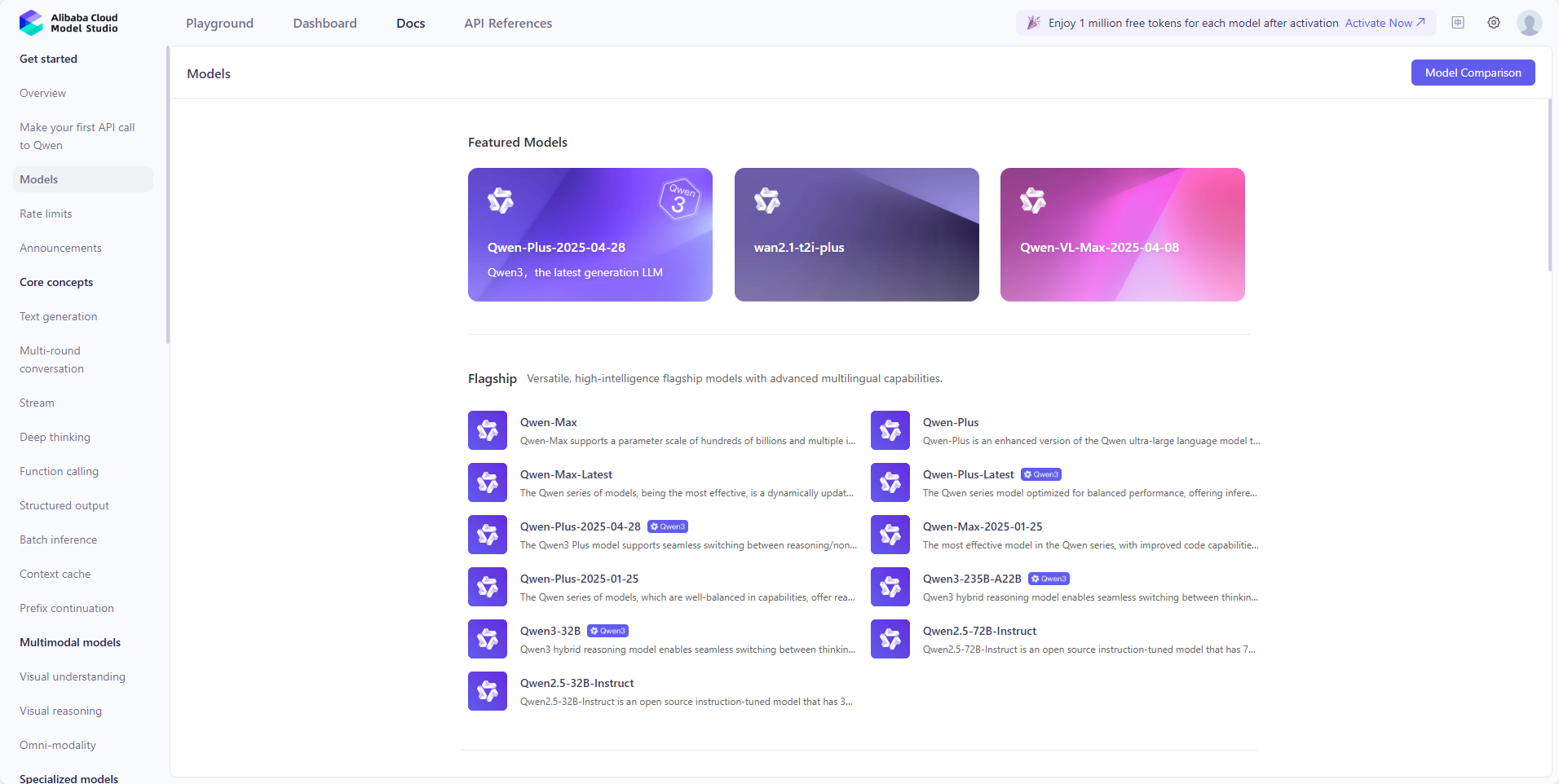Open the wan2.1-t2i-plus featured card
Viewport: 1559px width, 784px height.
(857, 235)
